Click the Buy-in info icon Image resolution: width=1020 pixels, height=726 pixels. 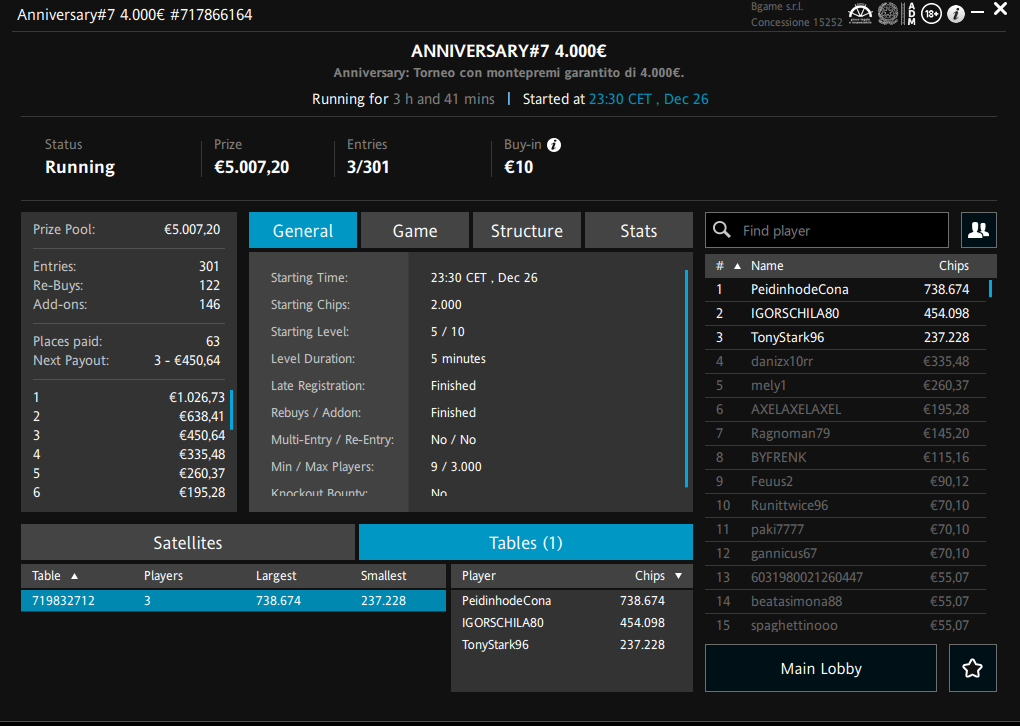coord(554,145)
